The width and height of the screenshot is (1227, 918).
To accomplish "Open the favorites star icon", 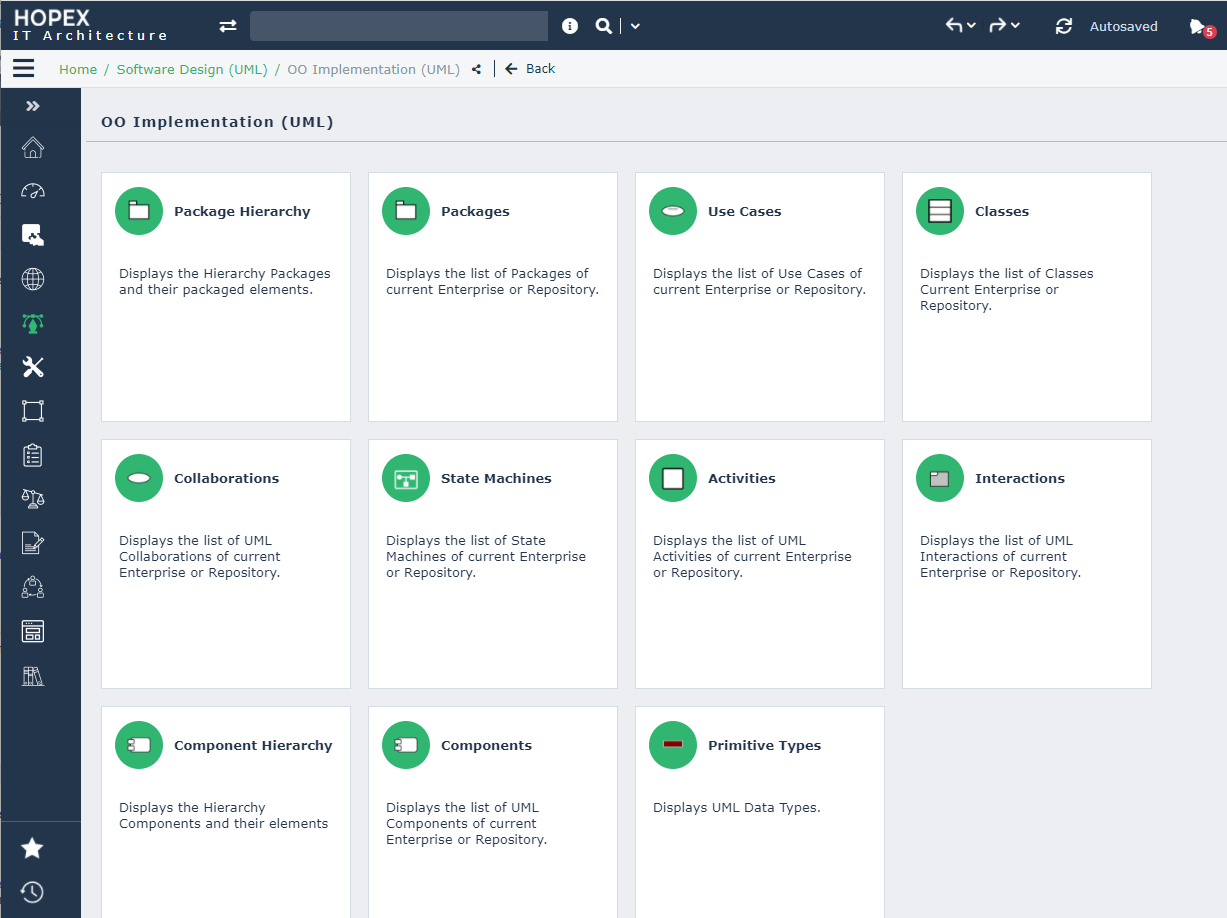I will tap(33, 849).
